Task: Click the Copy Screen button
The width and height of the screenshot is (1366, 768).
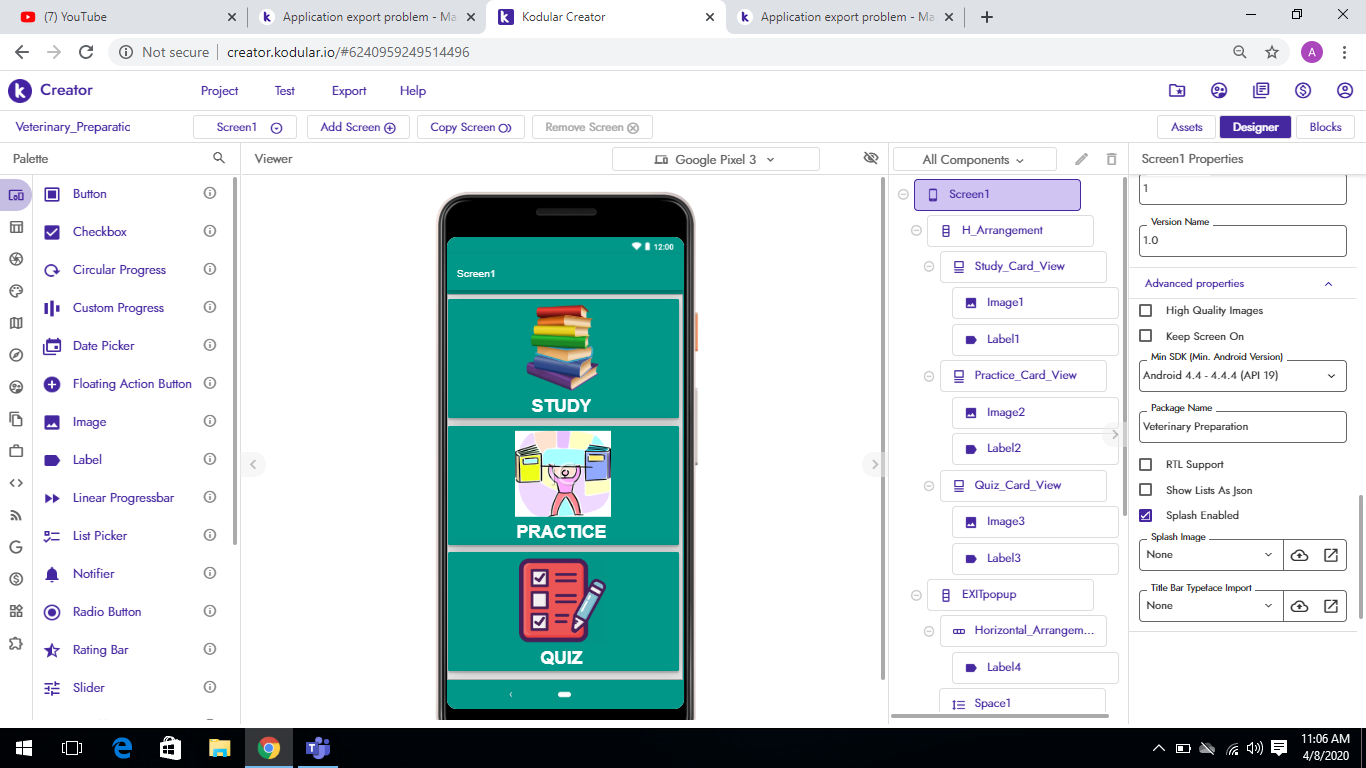Action: [470, 127]
